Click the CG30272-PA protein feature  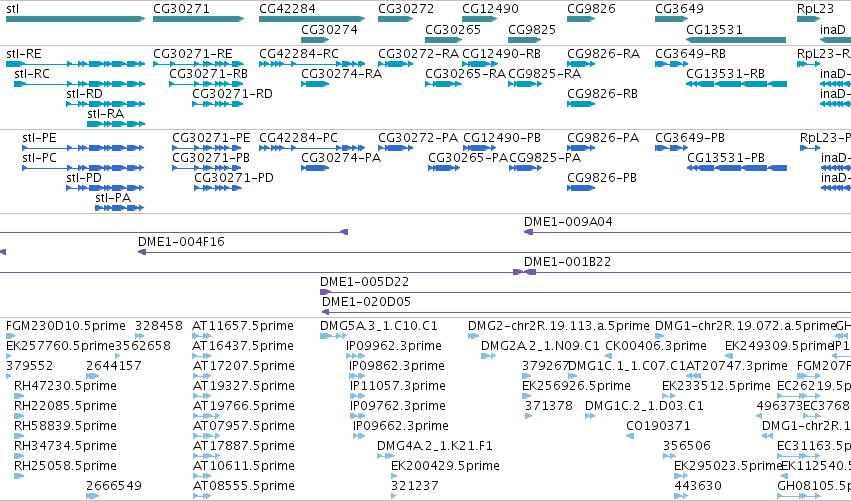tap(396, 148)
